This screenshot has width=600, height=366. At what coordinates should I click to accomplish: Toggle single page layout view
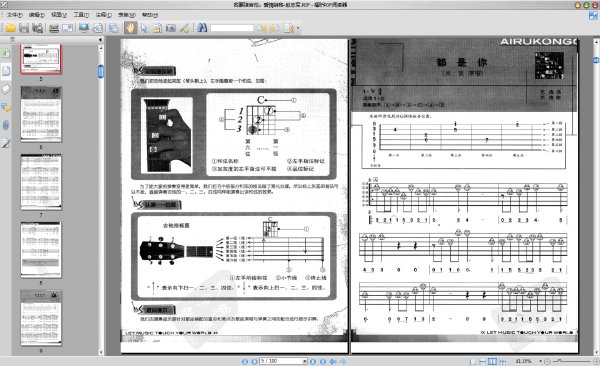click(x=473, y=361)
